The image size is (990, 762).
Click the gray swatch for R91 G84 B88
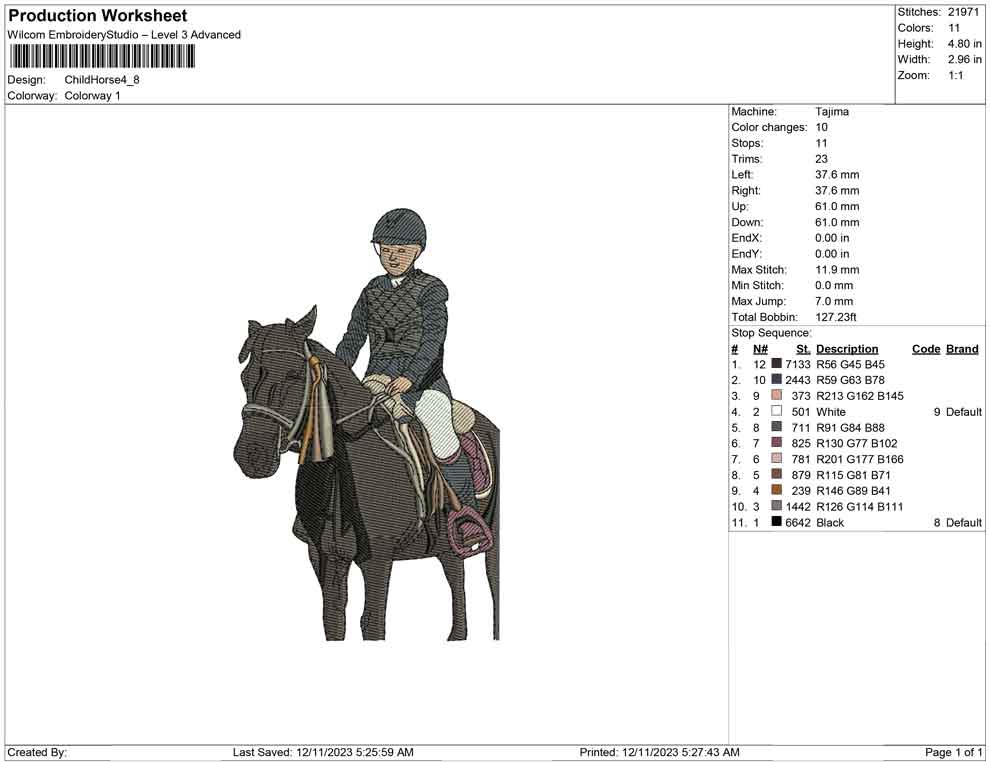coord(777,427)
